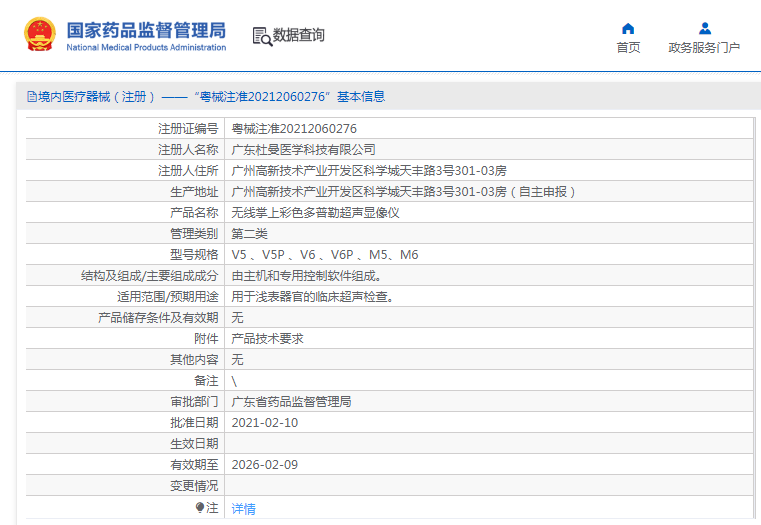Select 用于浅表器官的临床超声检查 text
This screenshot has width=761, height=525.
point(313,296)
